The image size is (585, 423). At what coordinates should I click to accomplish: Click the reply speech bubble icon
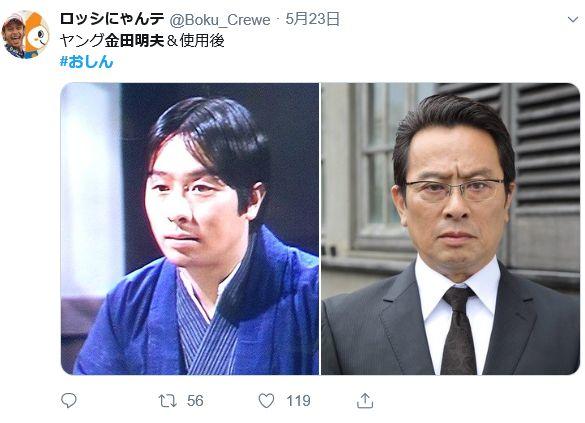pyautogui.click(x=69, y=401)
